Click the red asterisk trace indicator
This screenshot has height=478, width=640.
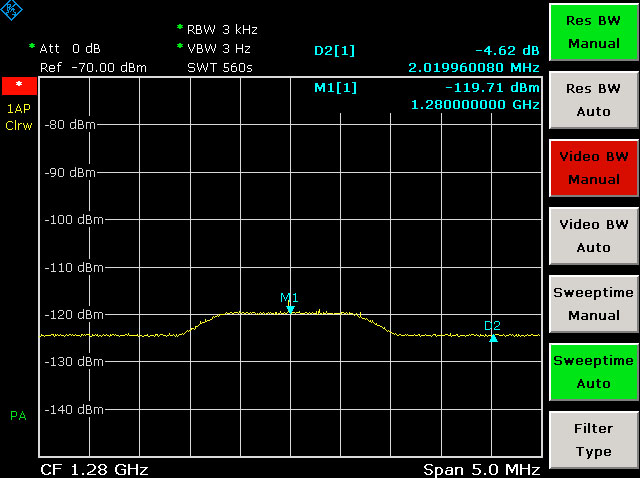pos(19,85)
